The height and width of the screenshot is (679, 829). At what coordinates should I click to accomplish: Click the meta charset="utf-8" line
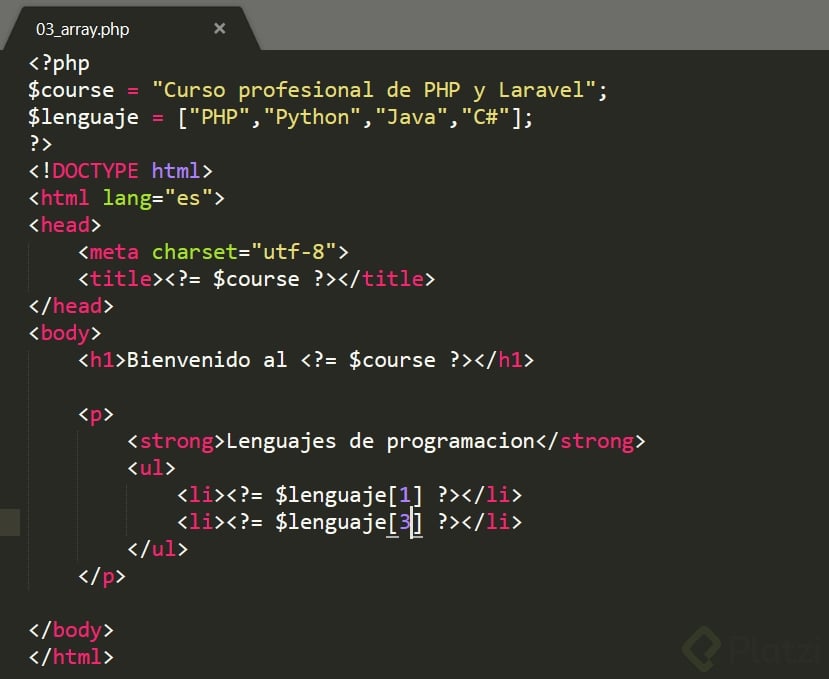click(x=214, y=252)
